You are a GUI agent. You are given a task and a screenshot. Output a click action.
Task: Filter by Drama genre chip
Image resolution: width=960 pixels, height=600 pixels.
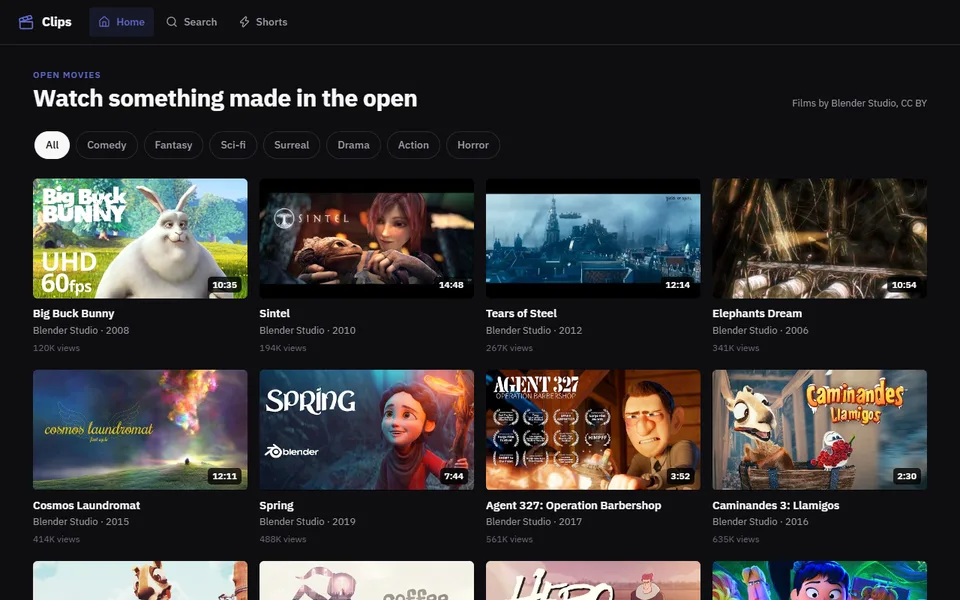[x=353, y=145]
